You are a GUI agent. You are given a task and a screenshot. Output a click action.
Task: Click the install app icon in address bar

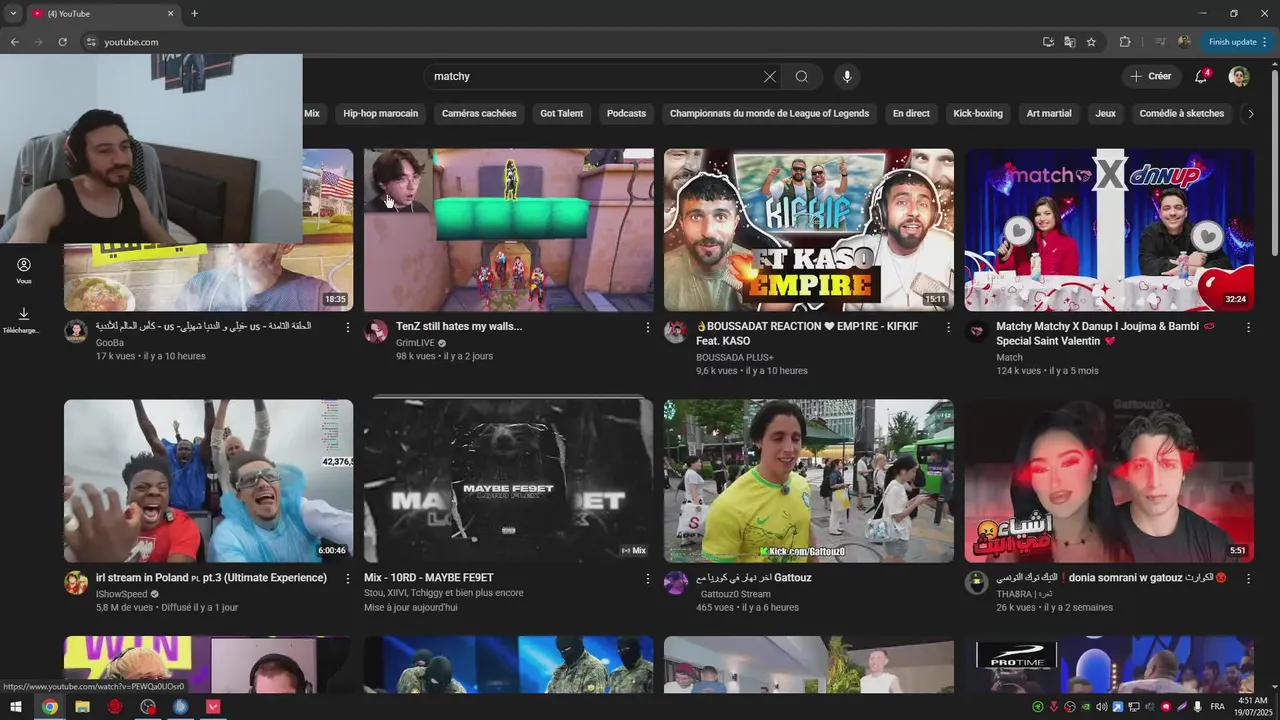coord(1048,42)
